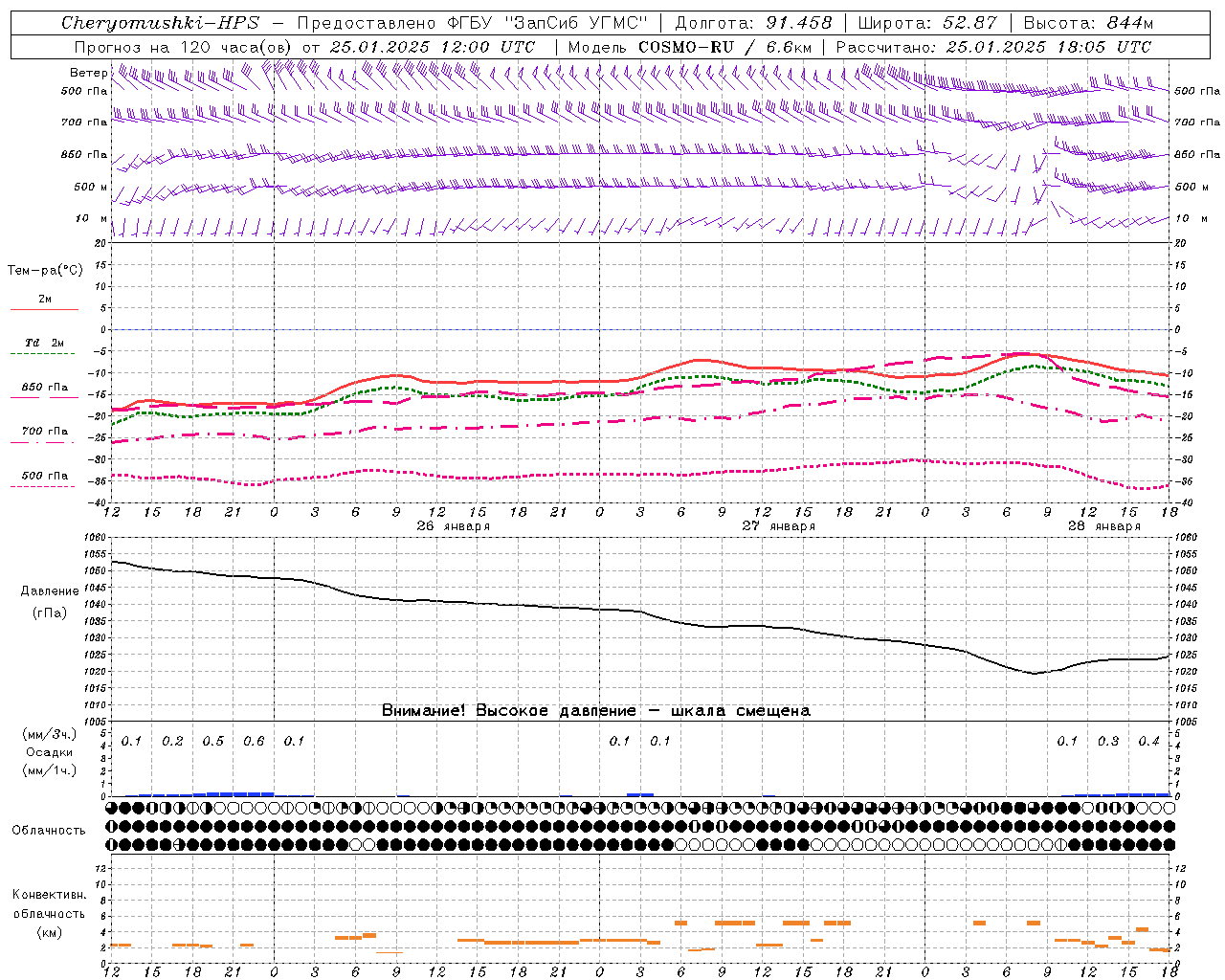
Task: Click the Осадки precipitation label
Action: coord(49,752)
